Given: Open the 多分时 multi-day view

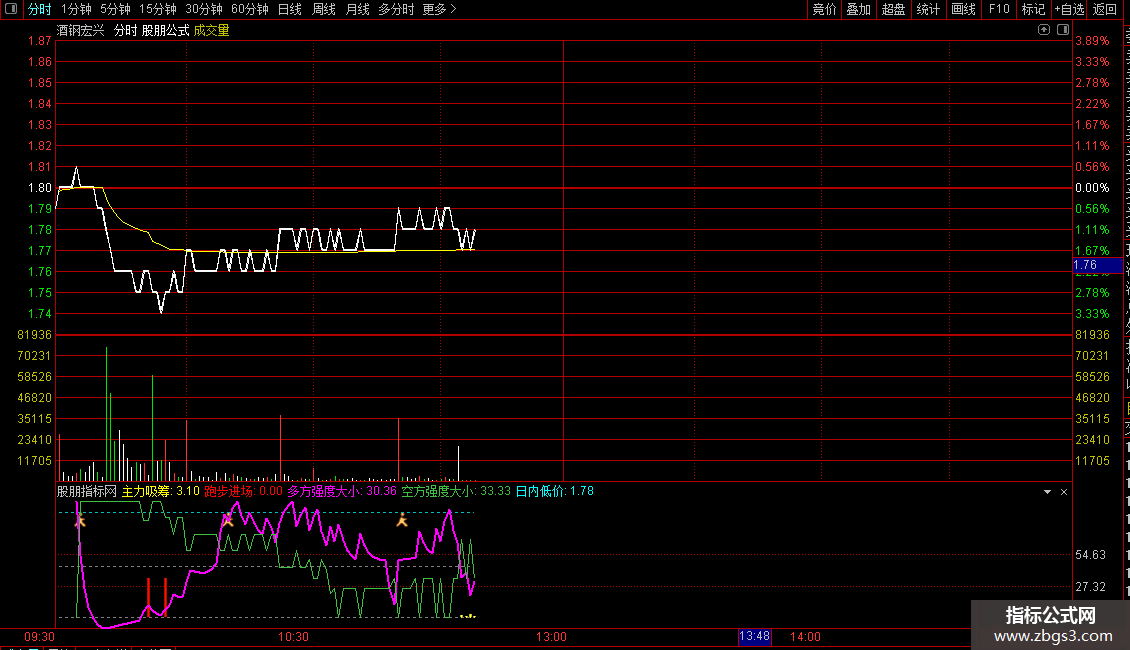Looking at the screenshot, I should pyautogui.click(x=396, y=9).
